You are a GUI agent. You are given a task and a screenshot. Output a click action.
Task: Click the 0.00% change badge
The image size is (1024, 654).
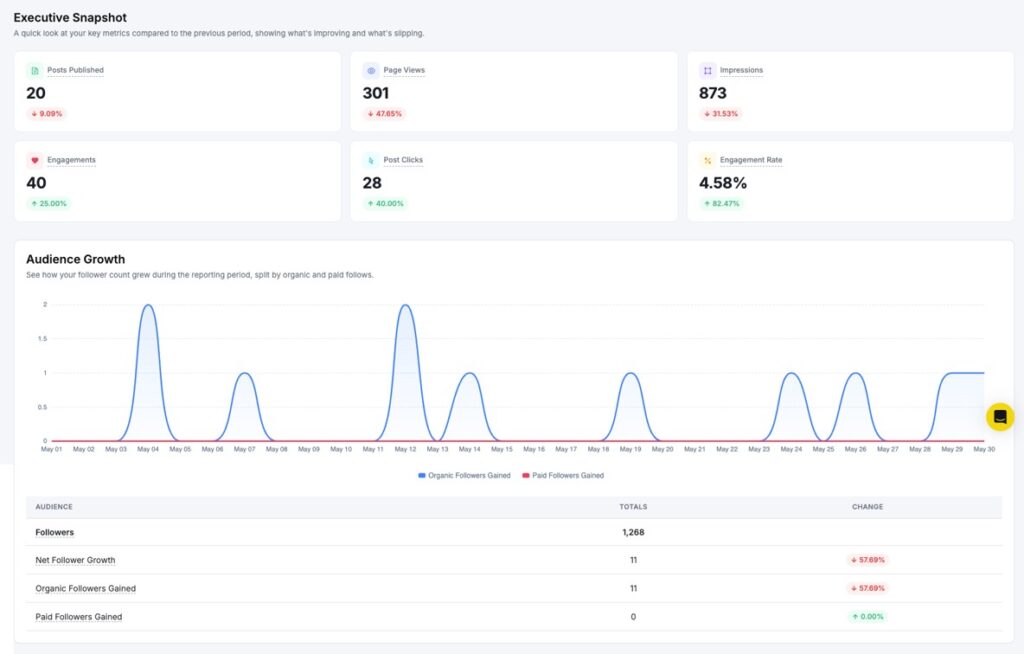point(867,616)
